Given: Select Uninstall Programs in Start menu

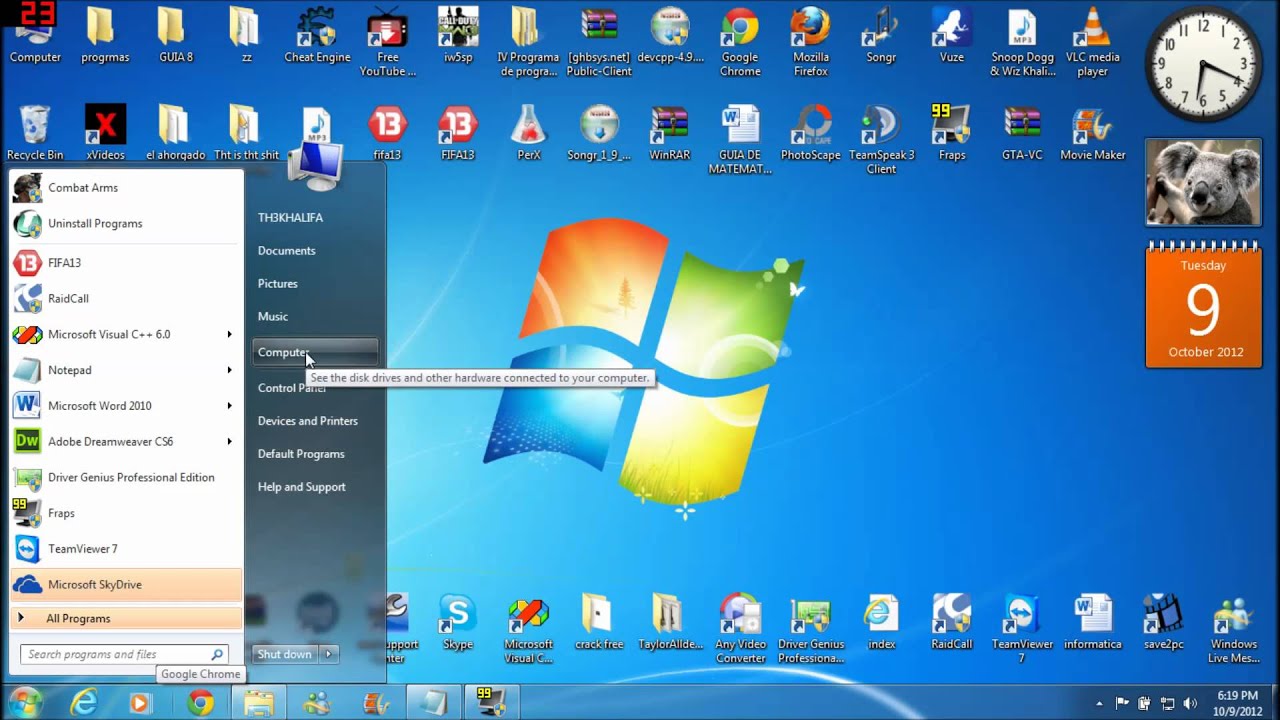Looking at the screenshot, I should 126,223.
